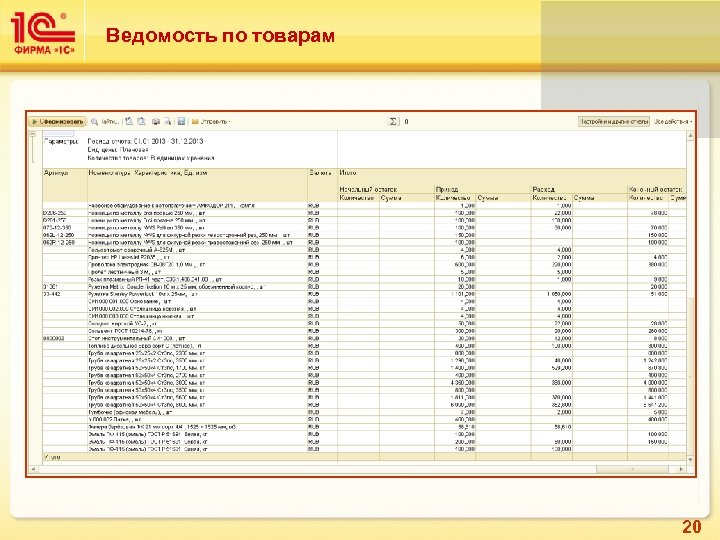Collapse the Параметры group with minus box
The image size is (720, 540).
(x=33, y=134)
